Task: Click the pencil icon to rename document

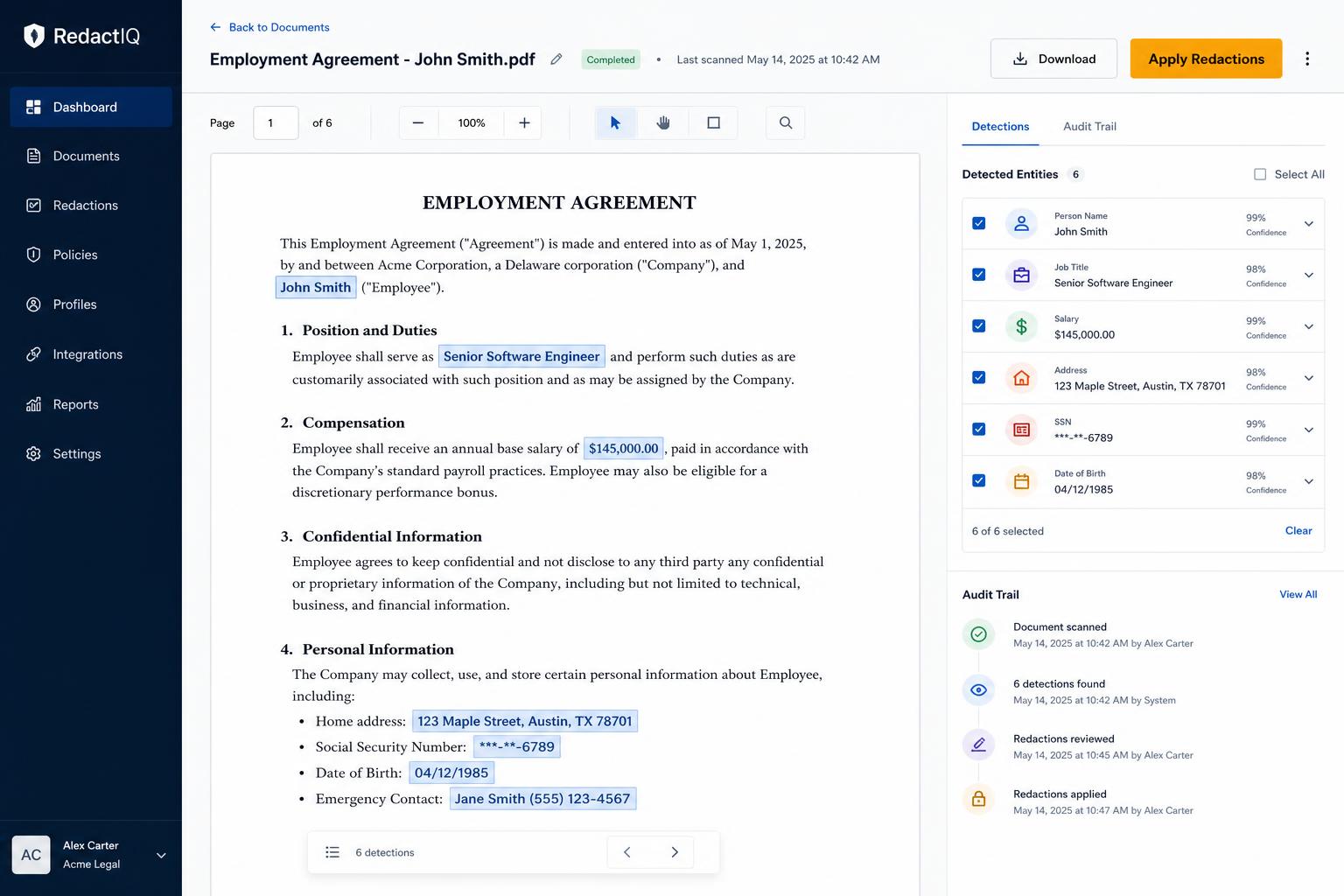Action: (556, 59)
